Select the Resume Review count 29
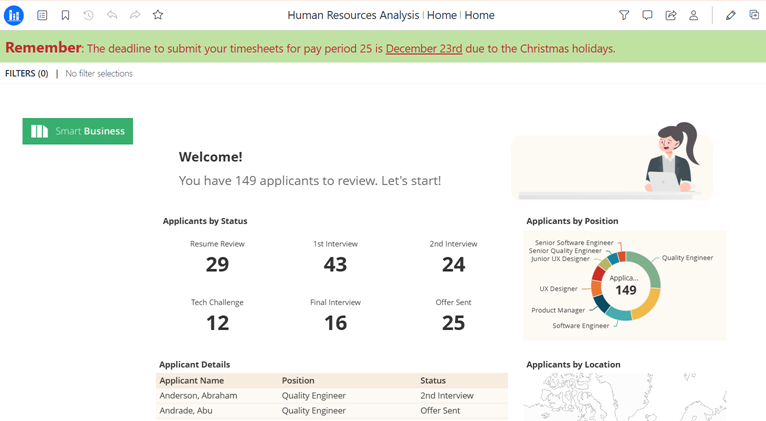The width and height of the screenshot is (766, 421). (217, 265)
